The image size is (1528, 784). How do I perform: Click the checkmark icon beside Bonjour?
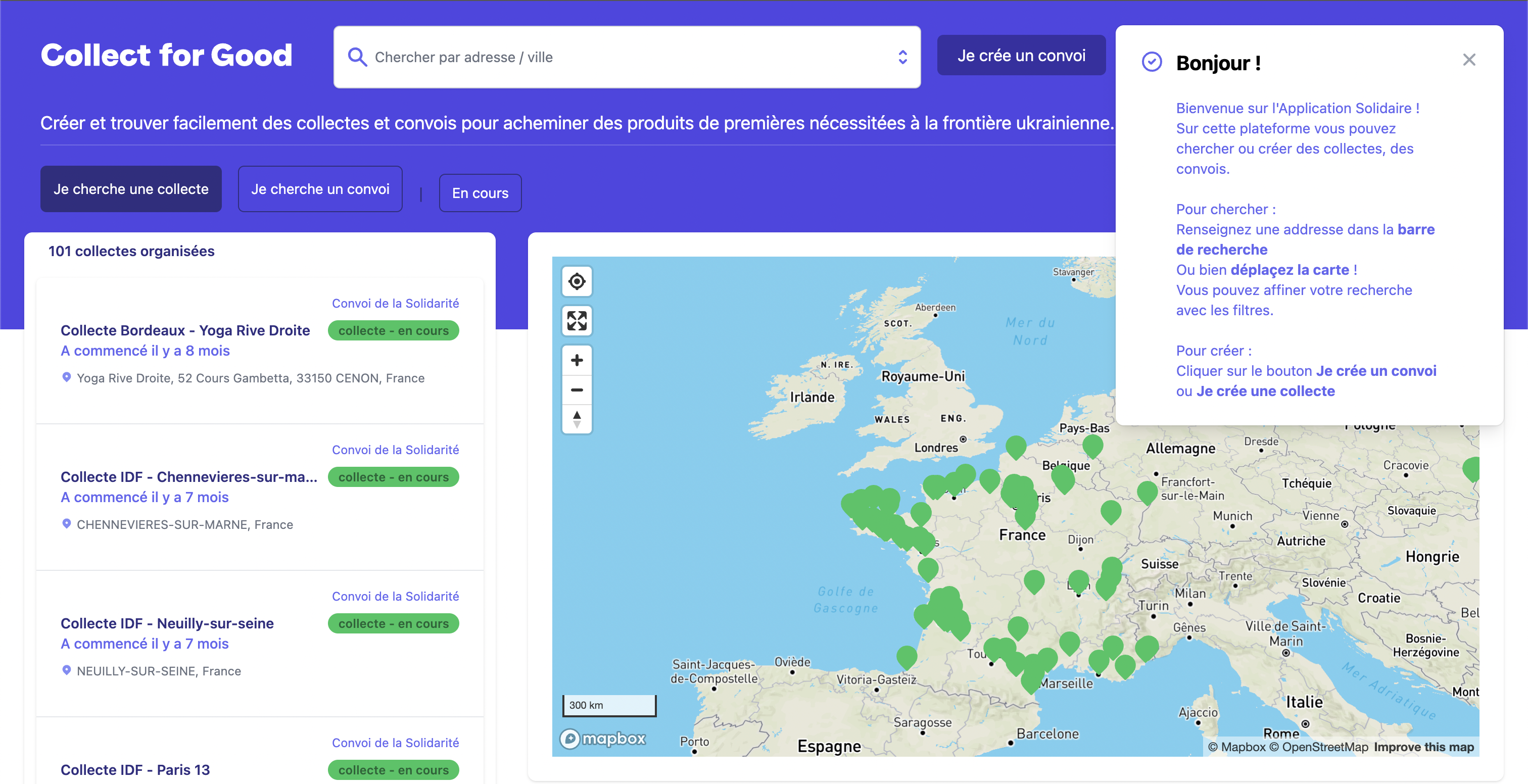pyautogui.click(x=1152, y=62)
